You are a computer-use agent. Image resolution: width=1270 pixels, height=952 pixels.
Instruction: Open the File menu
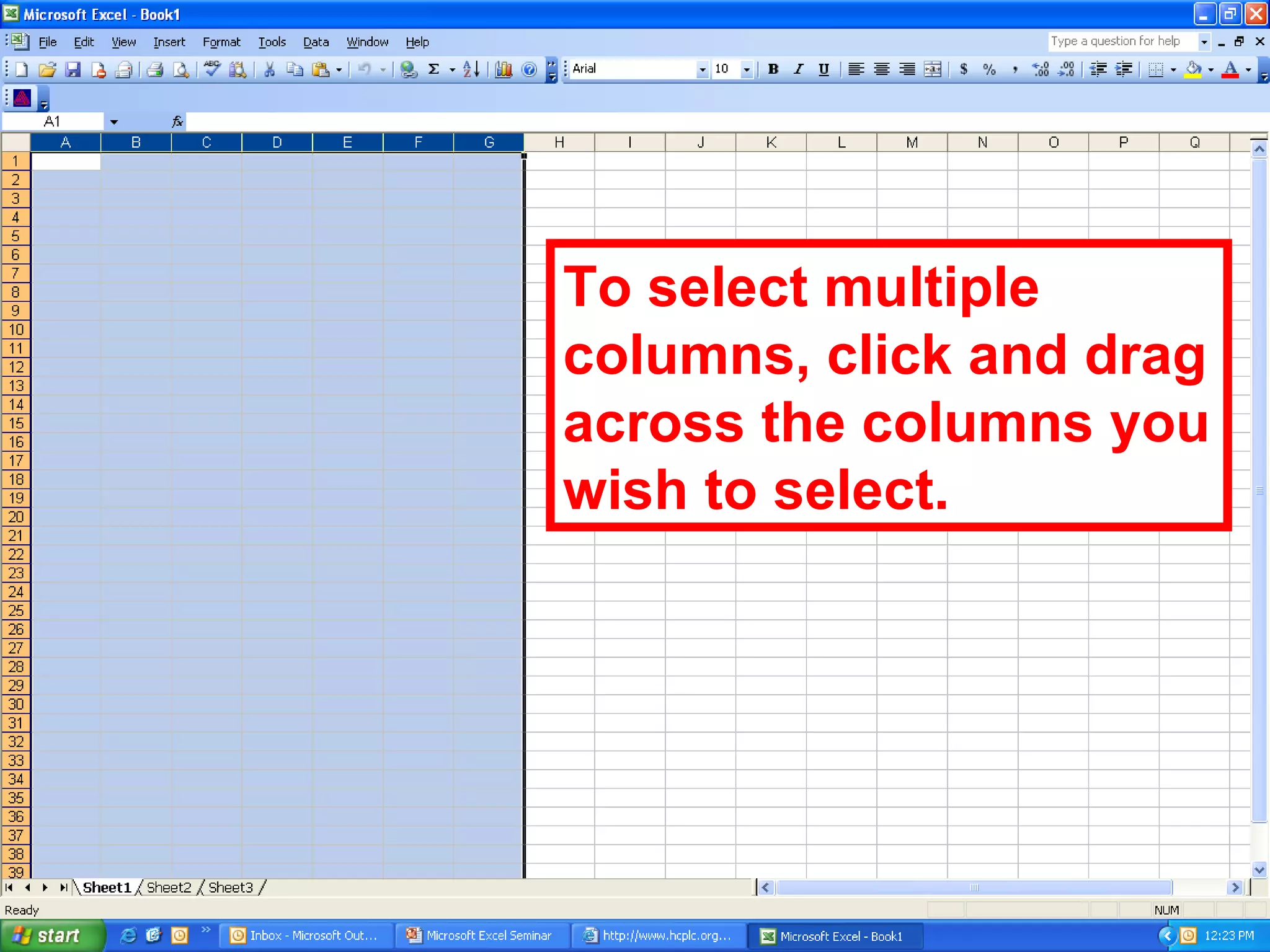click(48, 42)
